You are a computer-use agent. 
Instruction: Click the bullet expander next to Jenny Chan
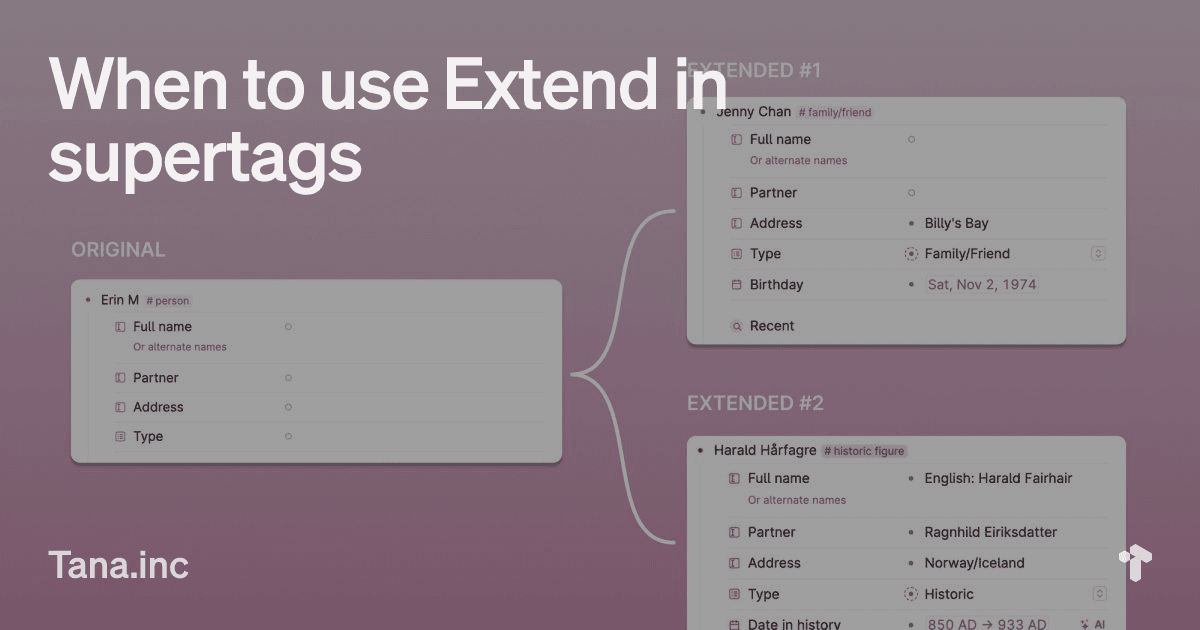click(704, 111)
